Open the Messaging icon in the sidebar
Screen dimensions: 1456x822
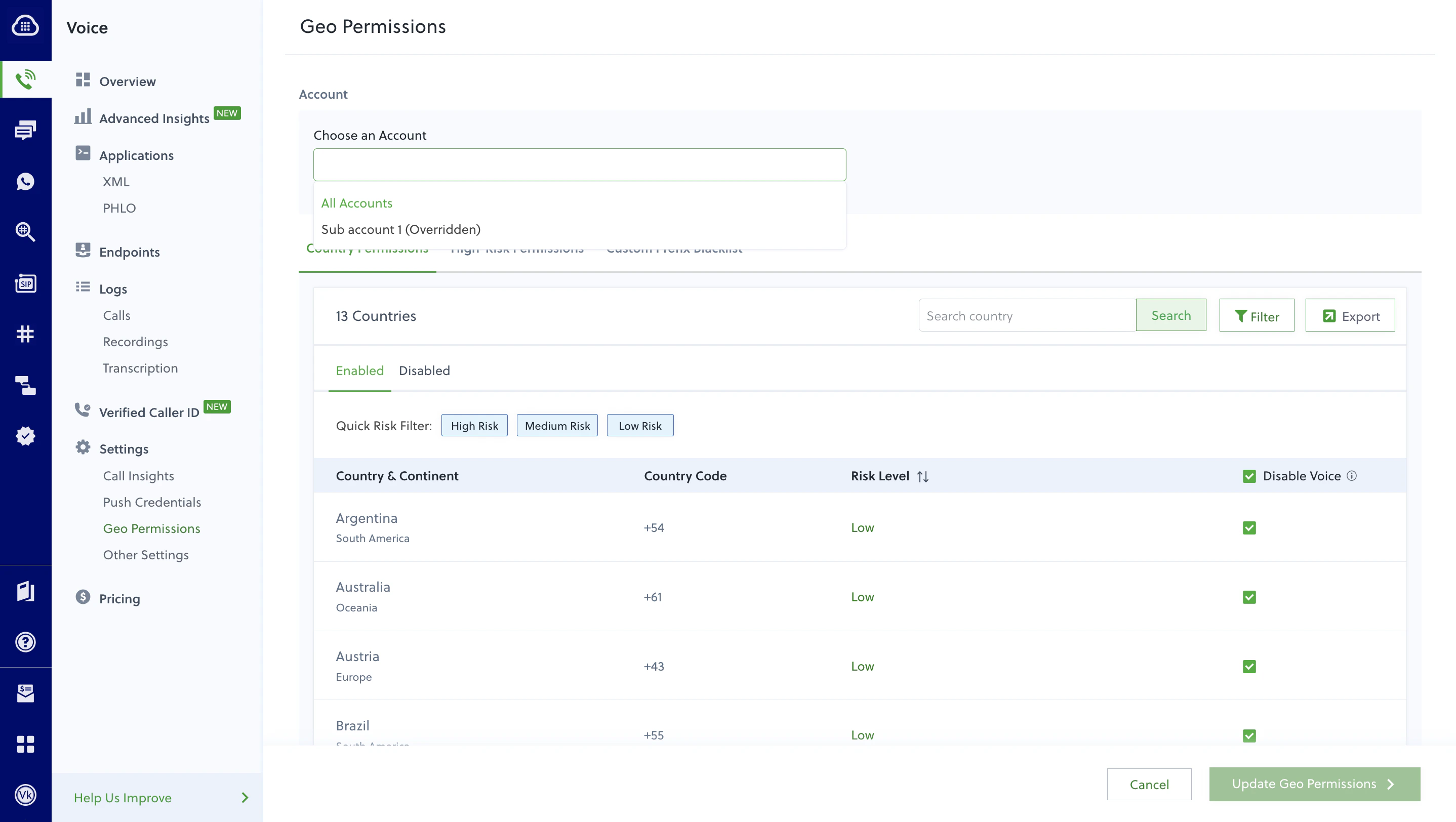point(25,130)
